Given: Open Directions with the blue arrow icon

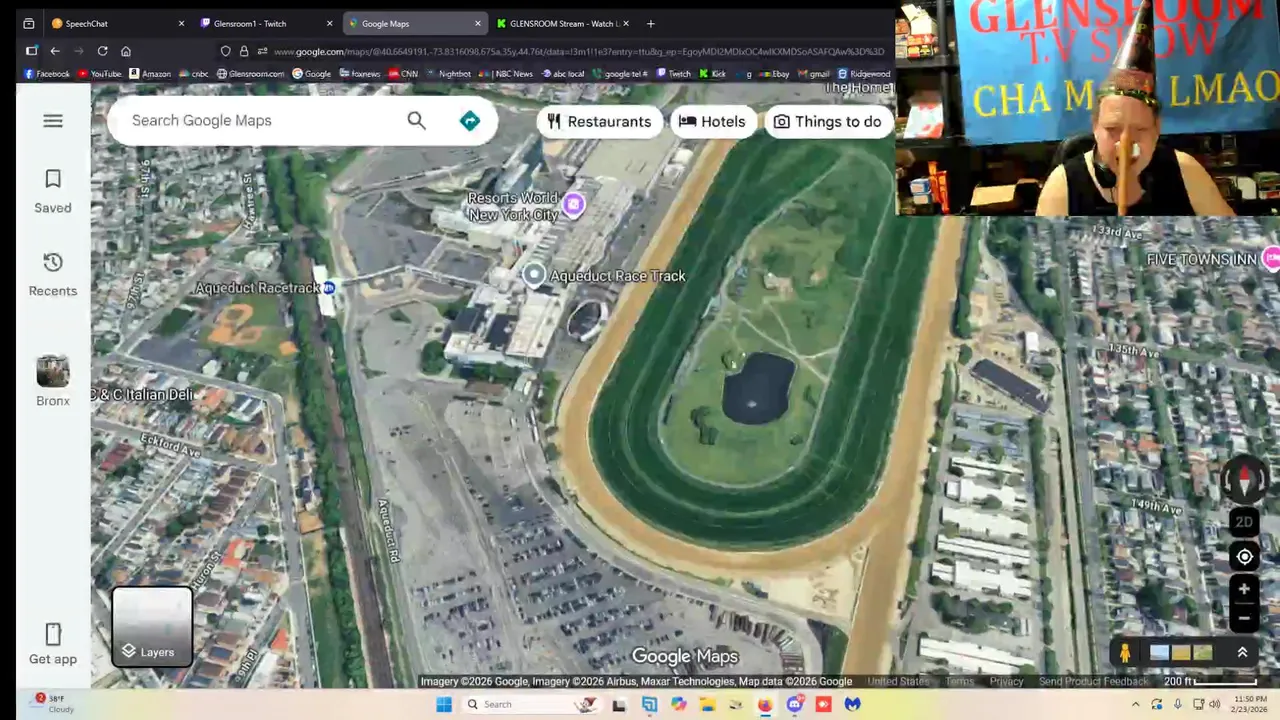Looking at the screenshot, I should [x=470, y=121].
